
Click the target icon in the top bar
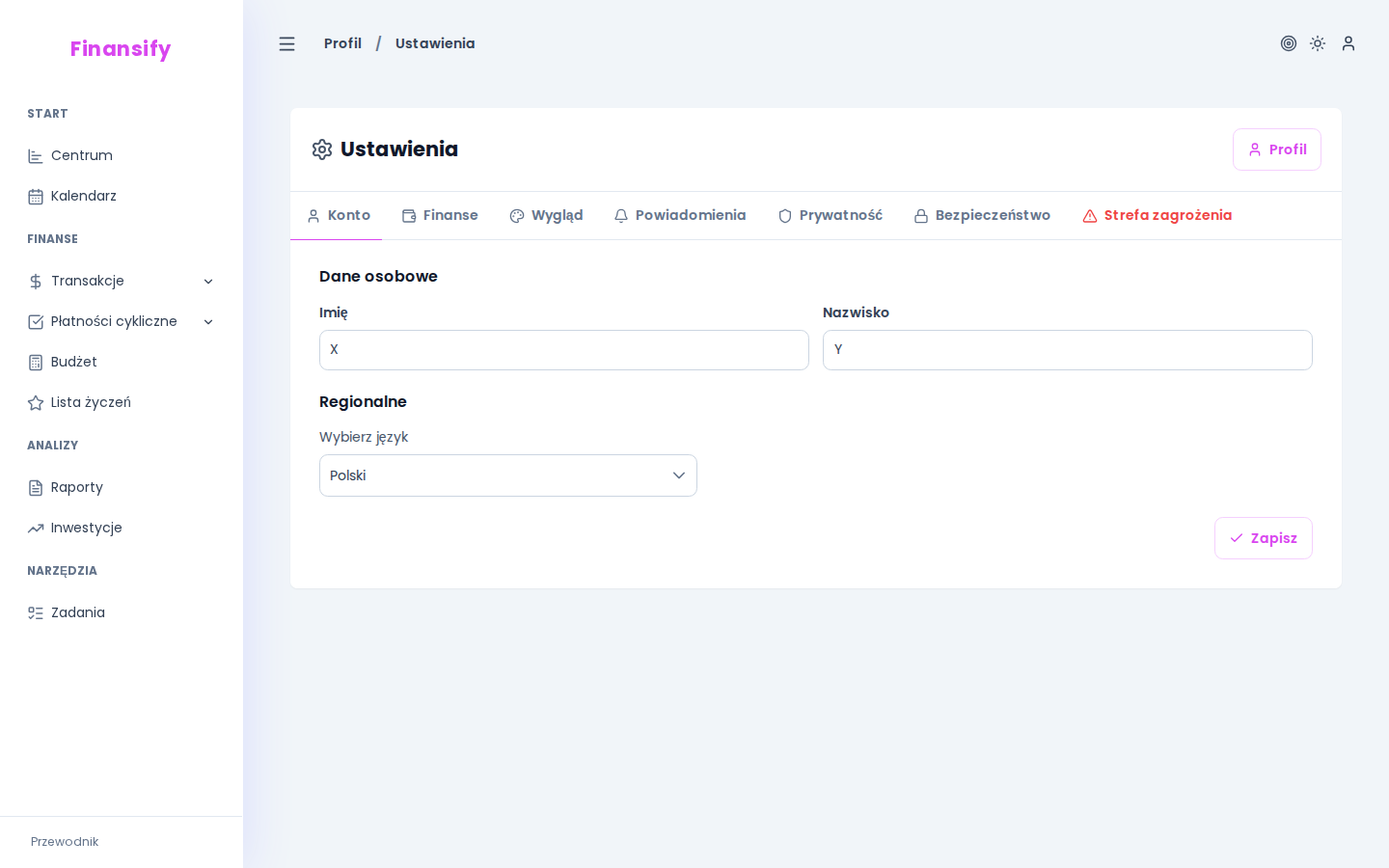[1290, 43]
